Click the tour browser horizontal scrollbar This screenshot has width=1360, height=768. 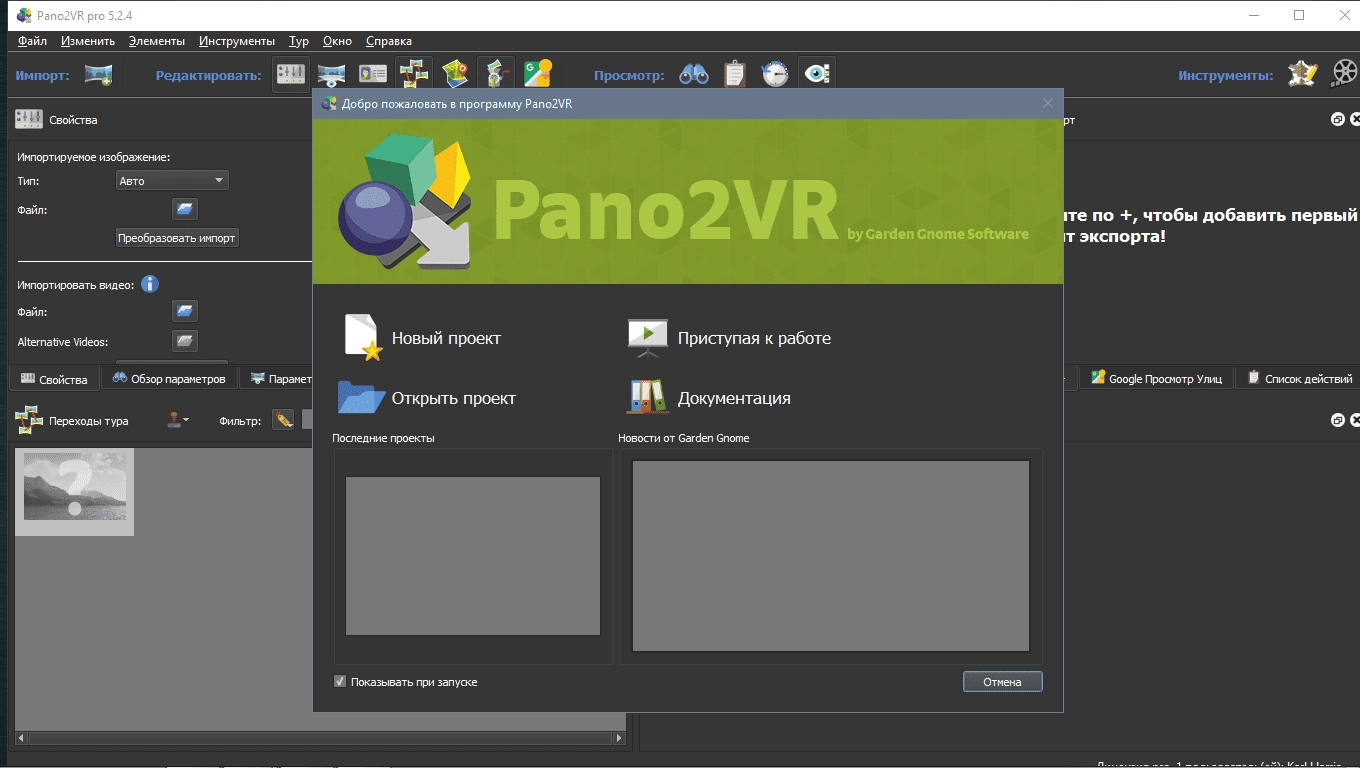pos(320,739)
